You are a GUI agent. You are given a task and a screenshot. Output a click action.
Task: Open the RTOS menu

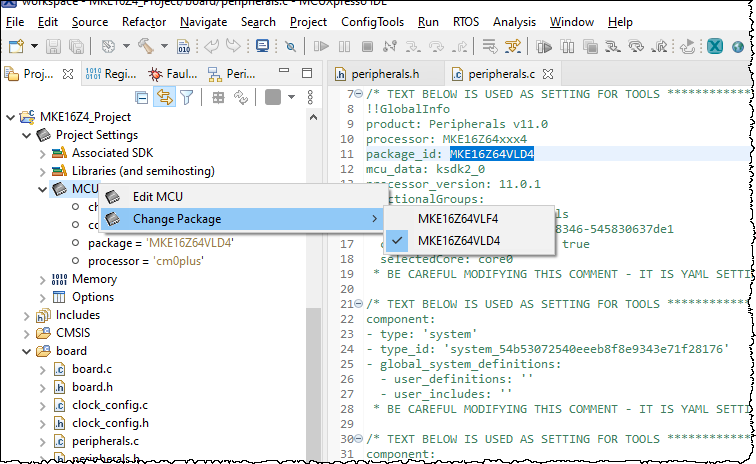(466, 22)
